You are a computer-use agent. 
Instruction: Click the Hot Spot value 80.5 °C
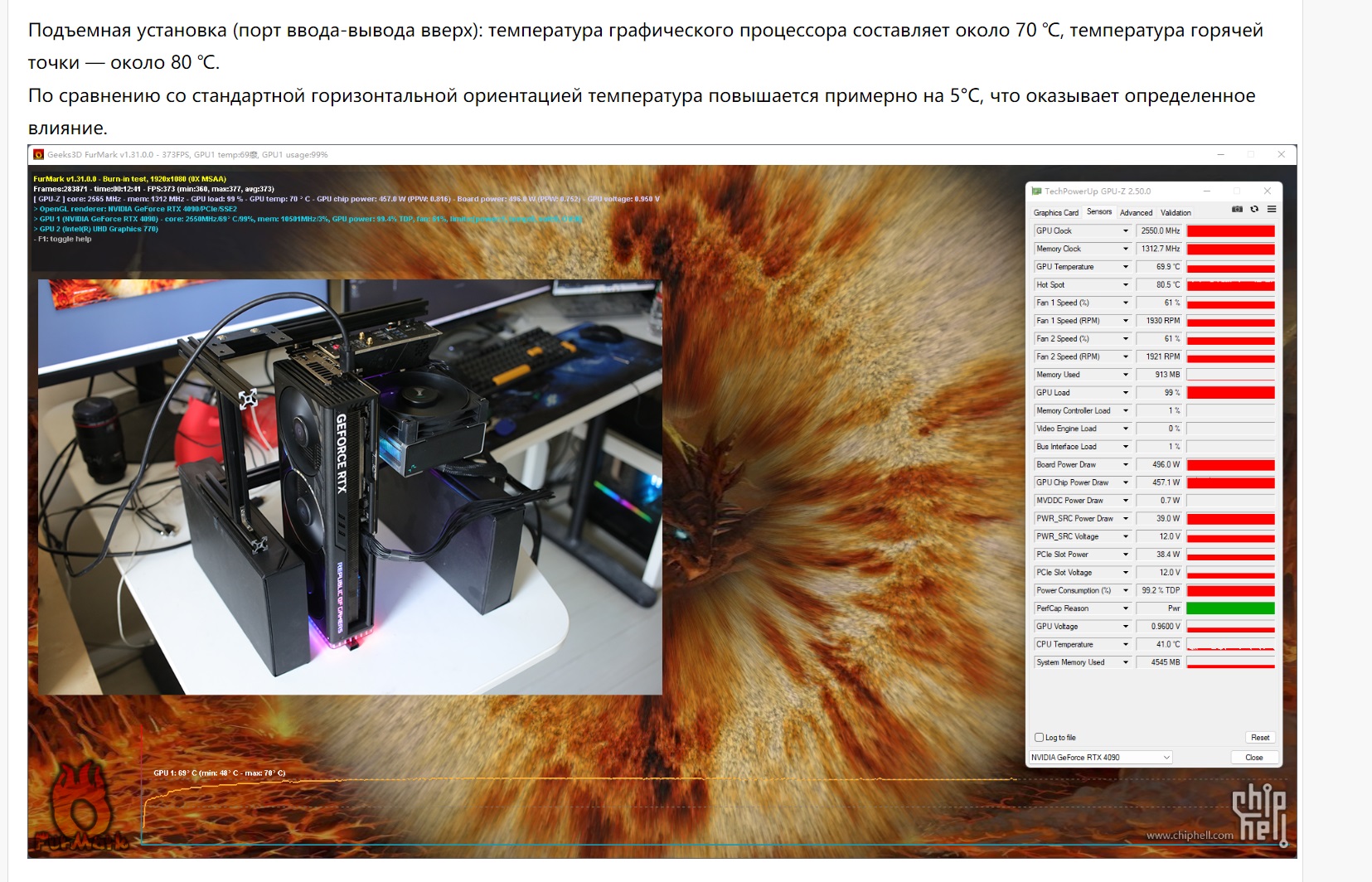(x=1159, y=285)
